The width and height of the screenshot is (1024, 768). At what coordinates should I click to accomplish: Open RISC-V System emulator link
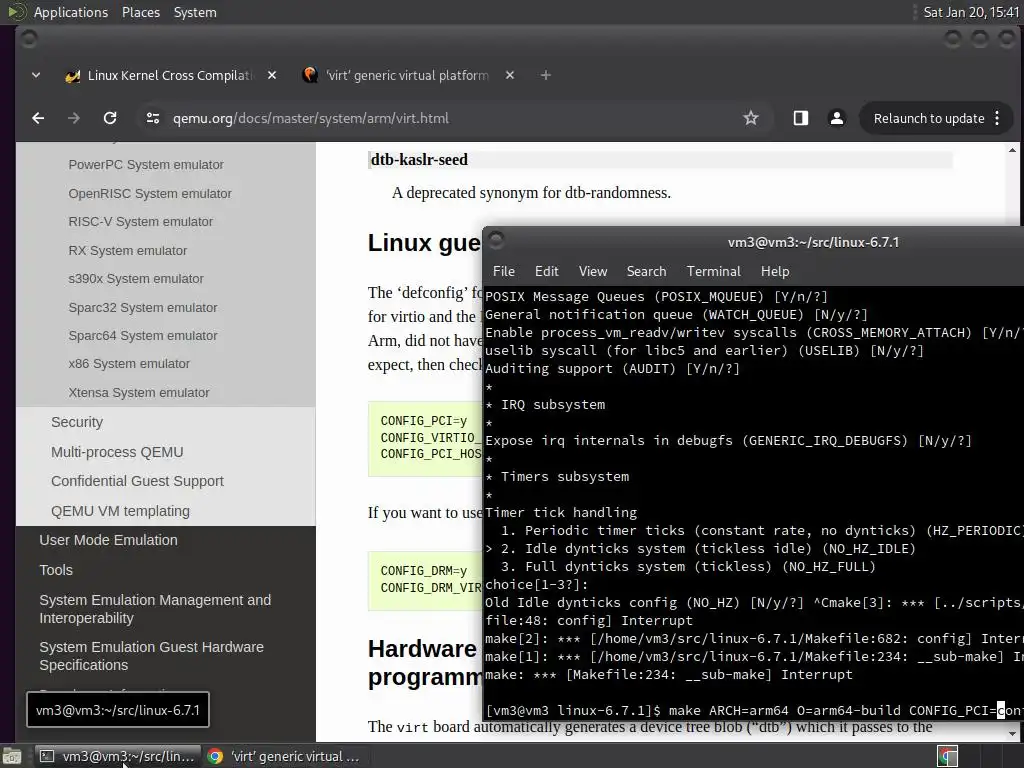click(140, 221)
